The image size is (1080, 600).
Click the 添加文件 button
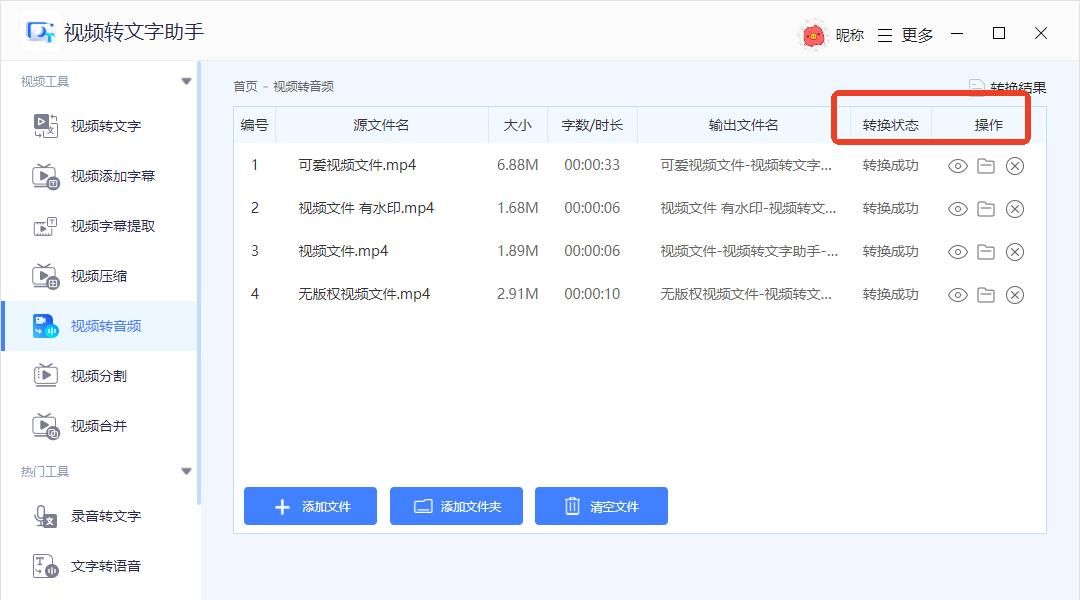tap(310, 506)
